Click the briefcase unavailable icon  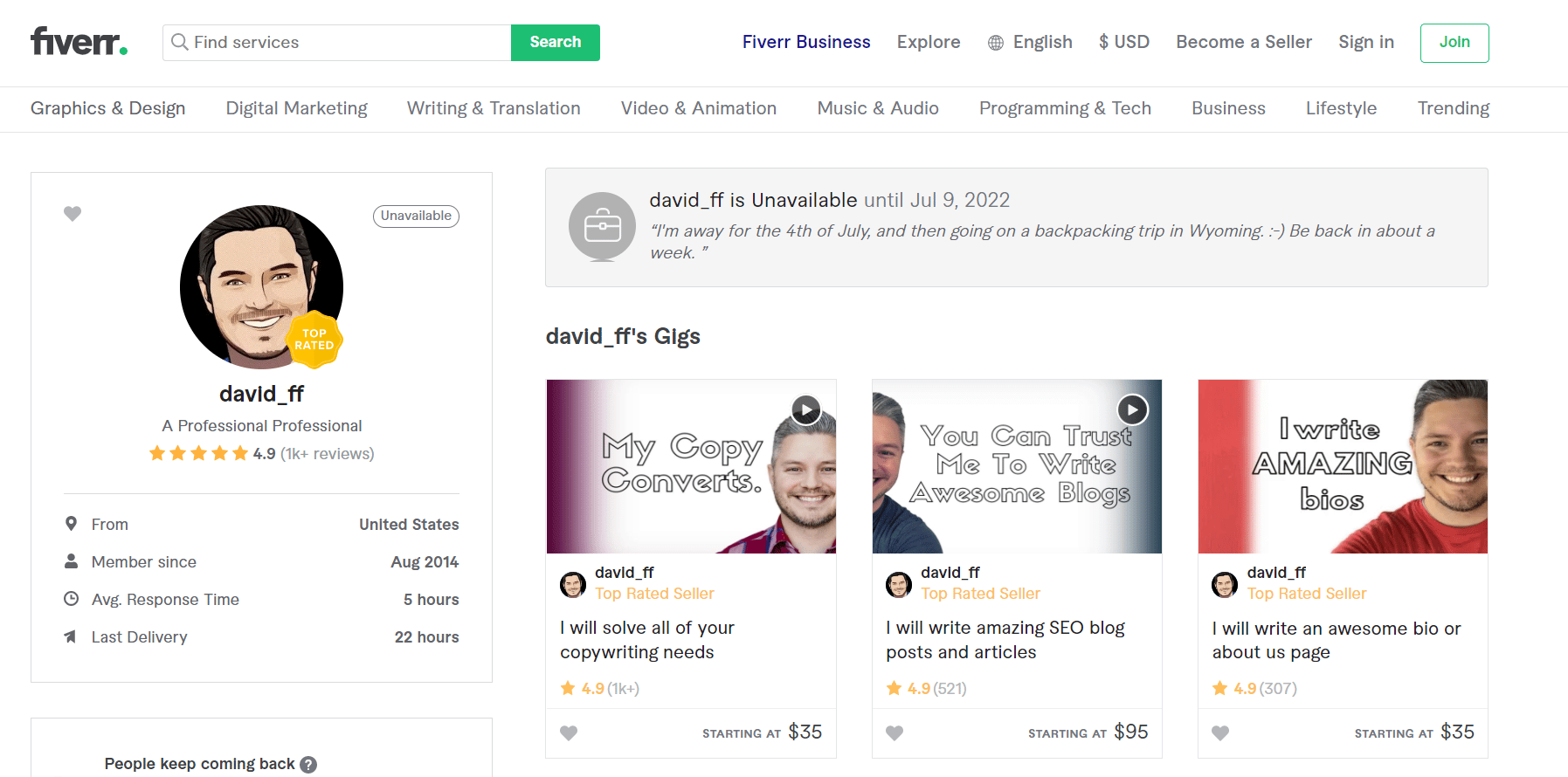[x=602, y=227]
